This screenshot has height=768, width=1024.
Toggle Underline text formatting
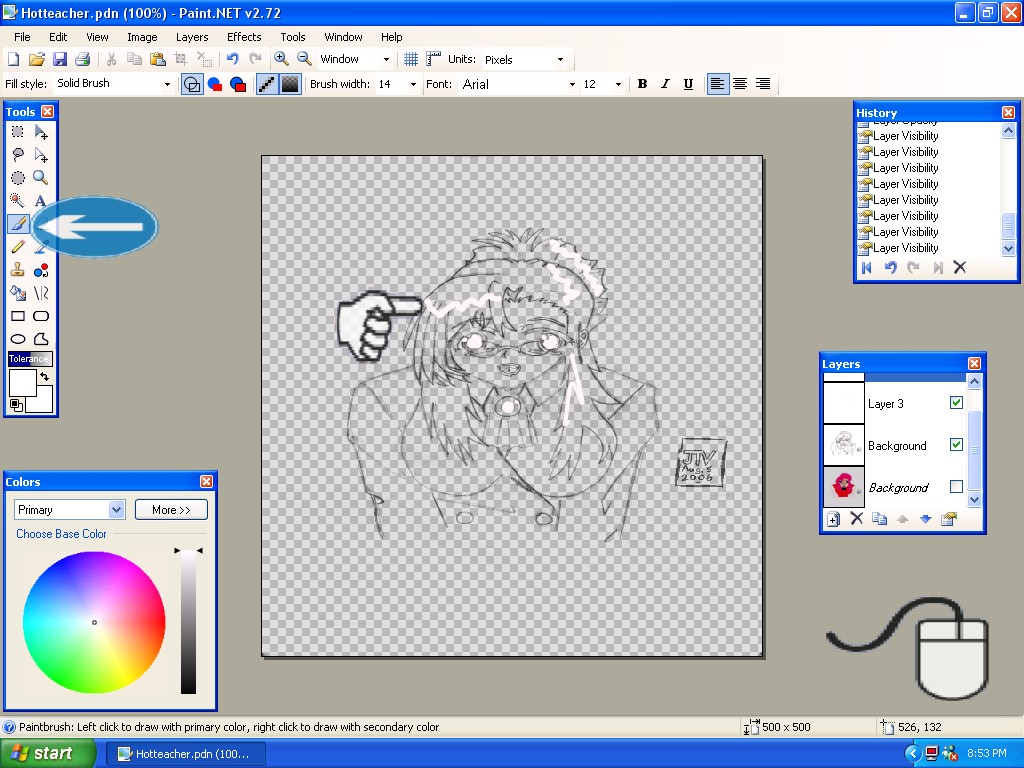(688, 84)
